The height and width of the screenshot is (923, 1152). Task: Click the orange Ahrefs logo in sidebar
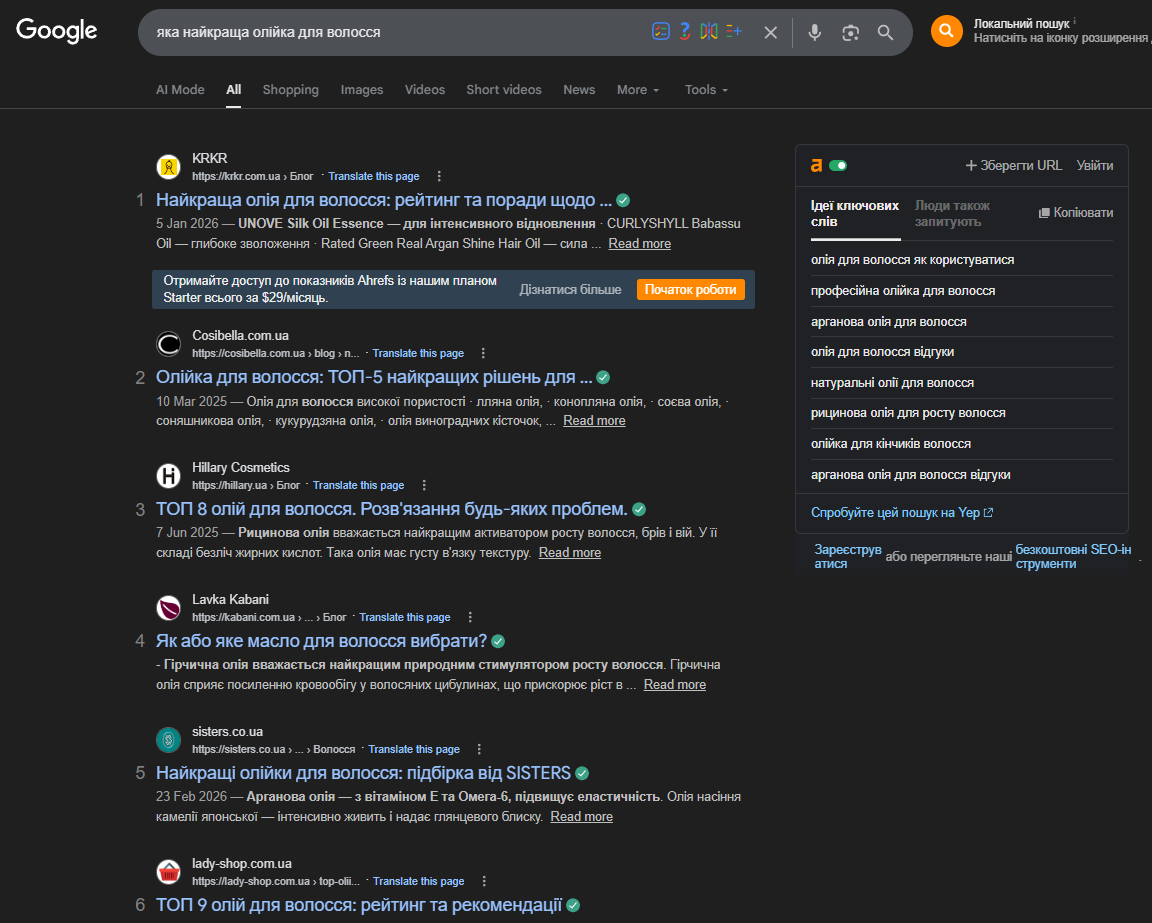[816, 165]
